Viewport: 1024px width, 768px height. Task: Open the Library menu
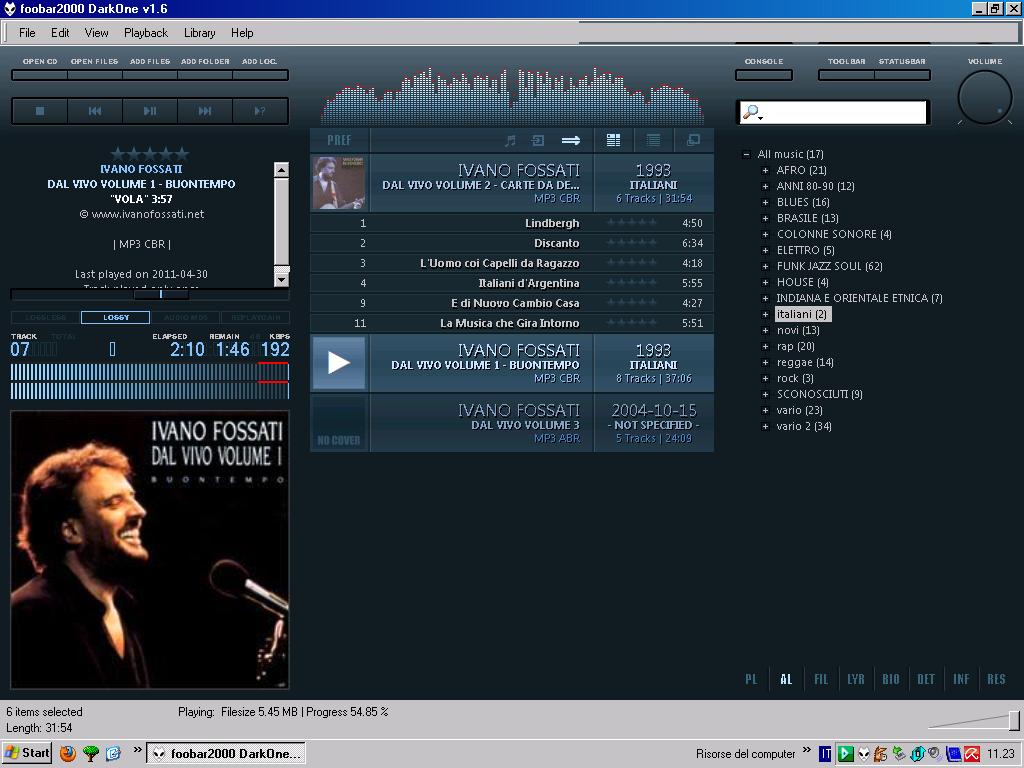tap(199, 33)
